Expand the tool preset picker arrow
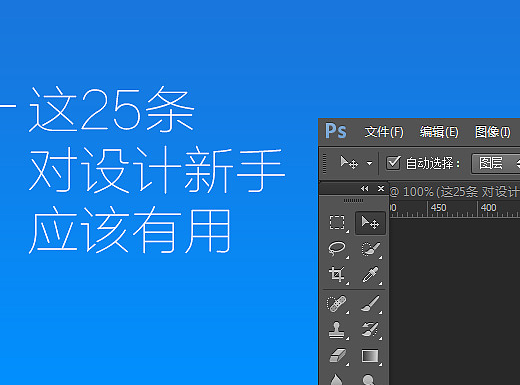The image size is (520, 385). [x=369, y=163]
